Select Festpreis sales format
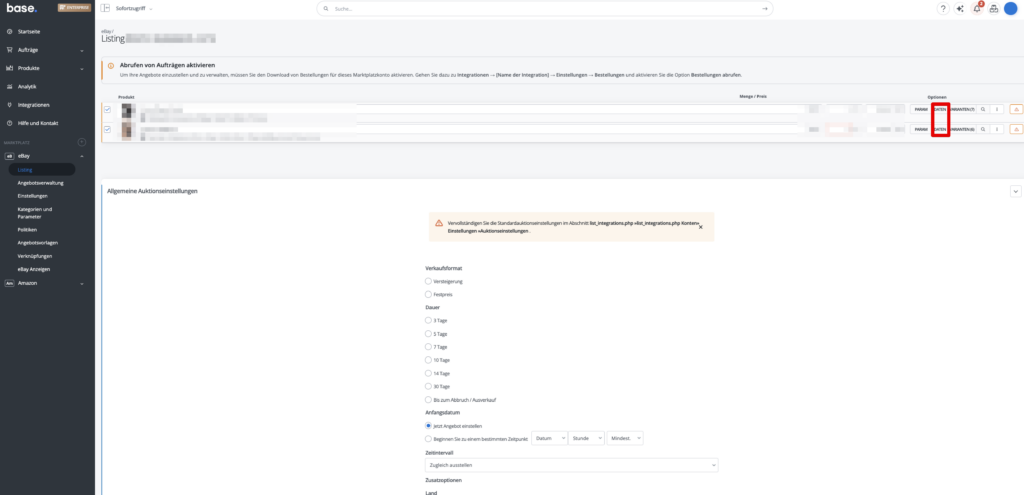The height and width of the screenshot is (495, 1024). tap(428, 295)
